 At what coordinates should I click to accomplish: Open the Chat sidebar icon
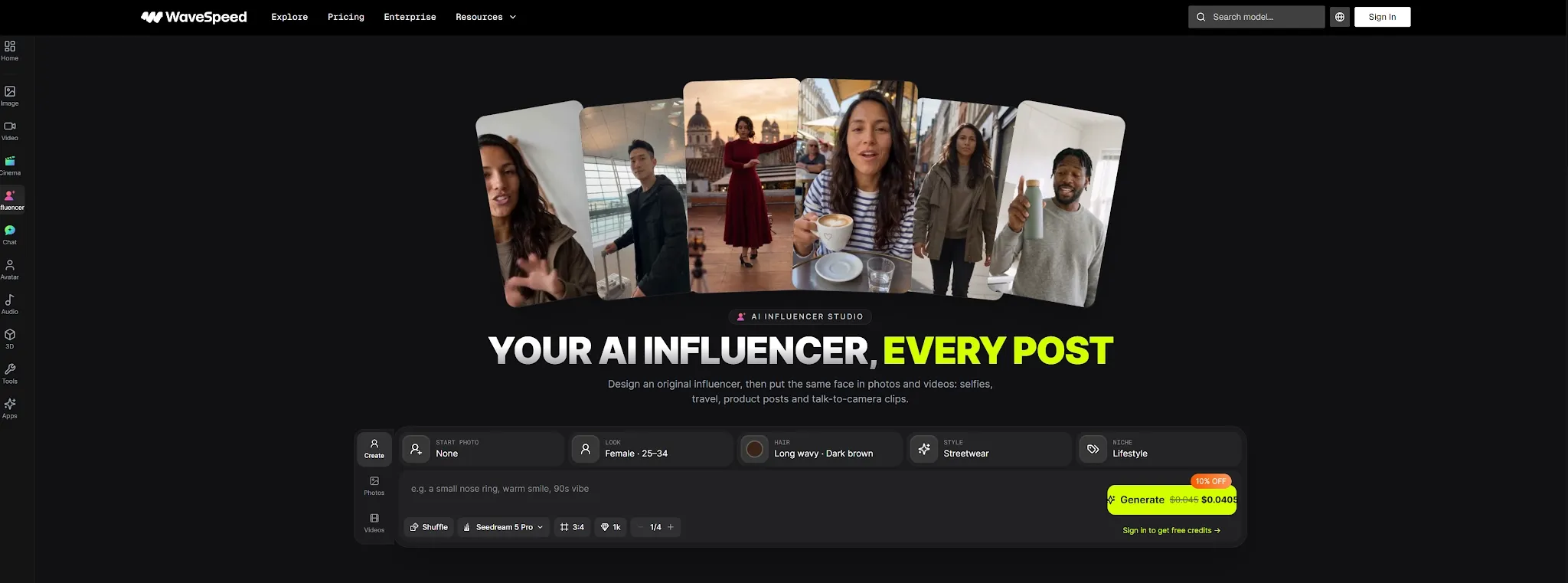click(10, 235)
